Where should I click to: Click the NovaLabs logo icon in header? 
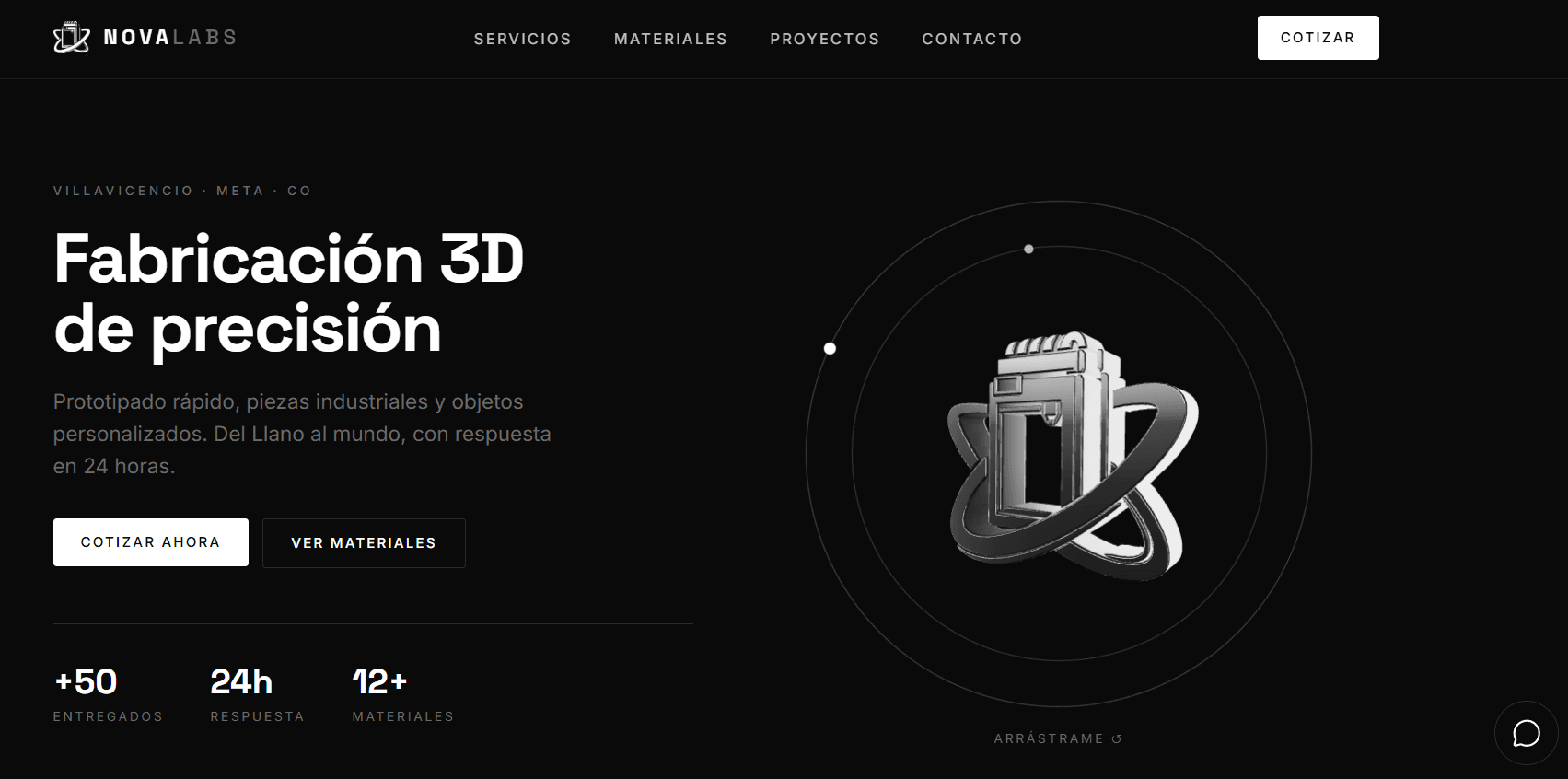72,38
